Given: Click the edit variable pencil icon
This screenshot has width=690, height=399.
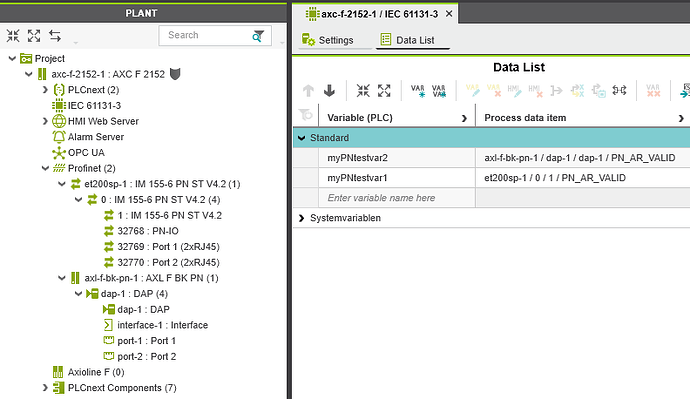Looking at the screenshot, I should click(x=473, y=91).
